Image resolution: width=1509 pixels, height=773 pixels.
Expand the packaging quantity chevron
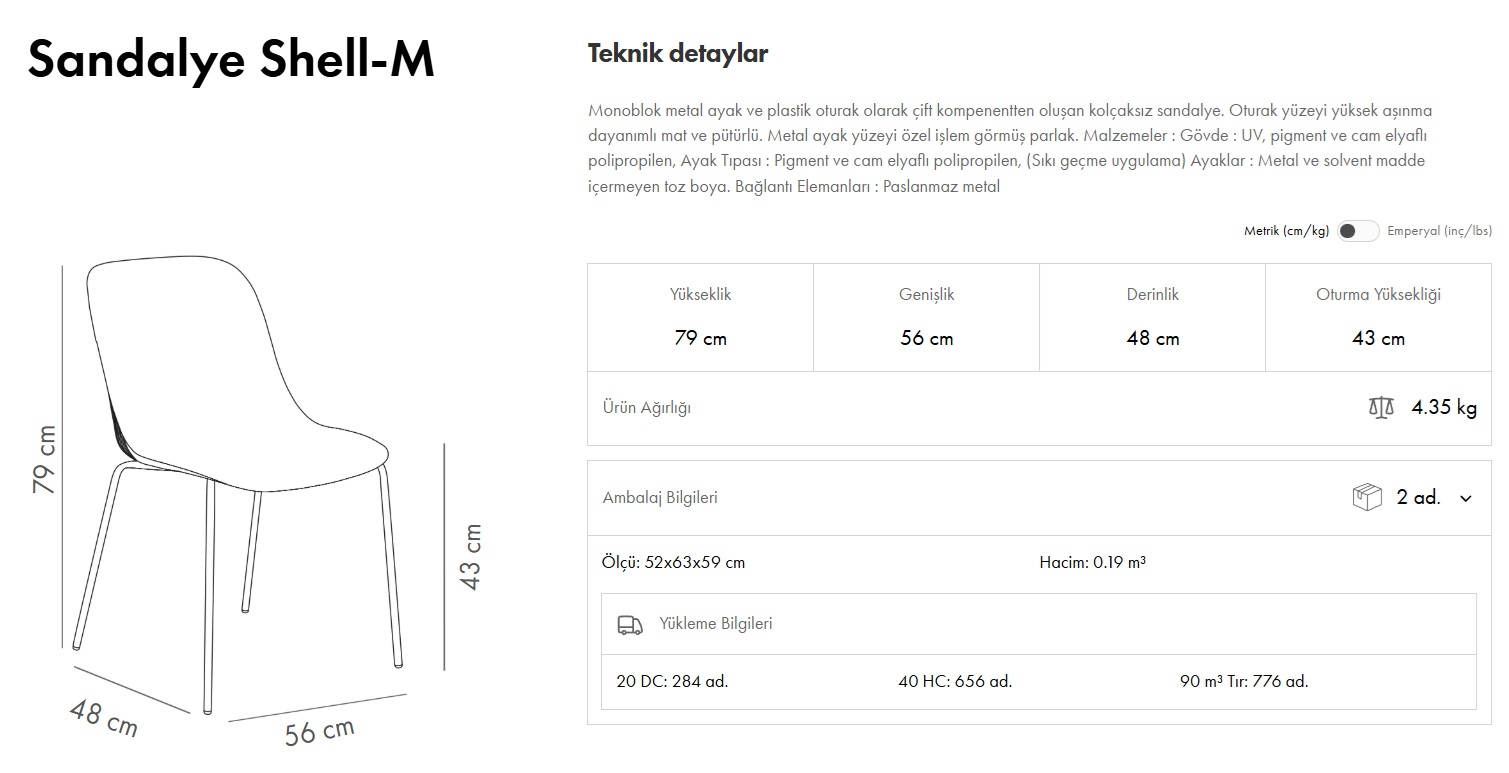pos(1466,498)
